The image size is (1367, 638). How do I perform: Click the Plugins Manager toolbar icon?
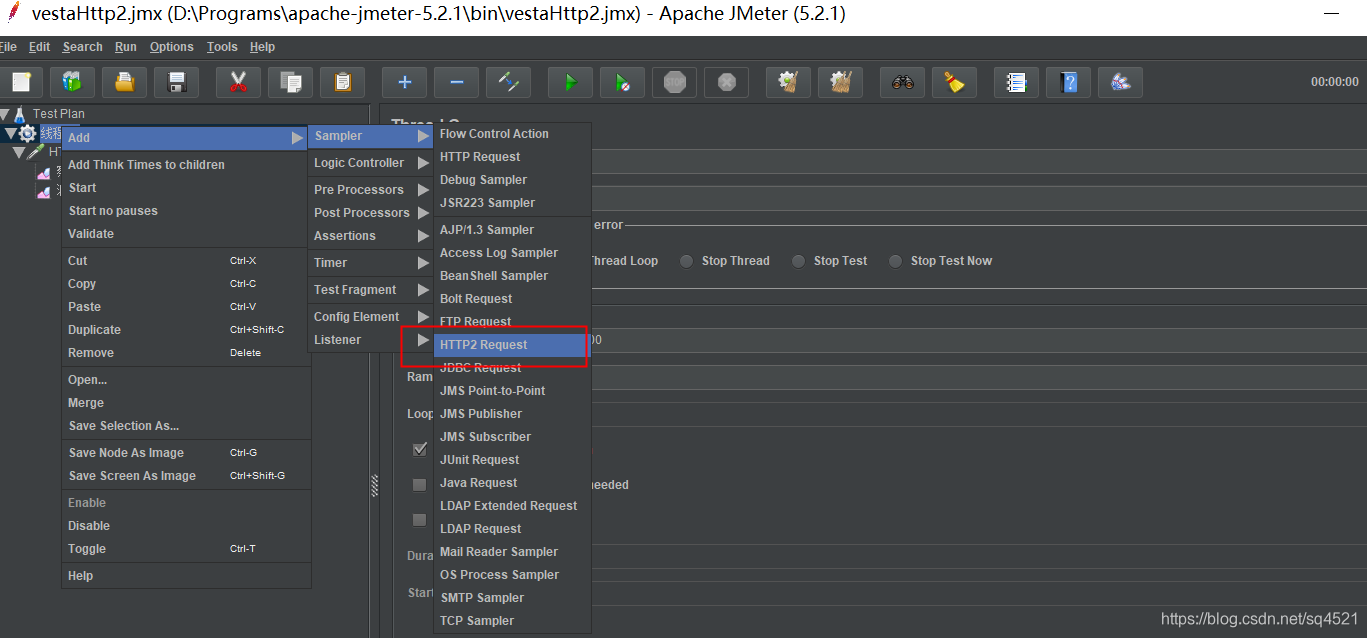[x=1120, y=82]
